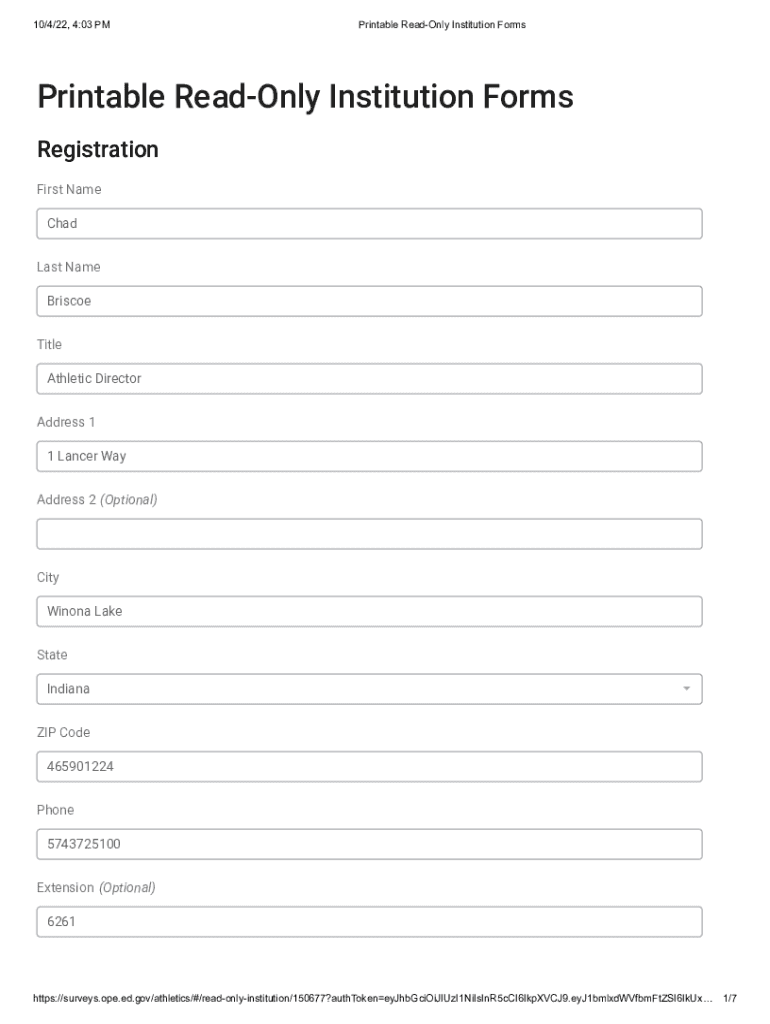Image resolution: width=770 pixels, height=1024 pixels.
Task: Click the small page title in top header
Action: pyautogui.click(x=441, y=24)
